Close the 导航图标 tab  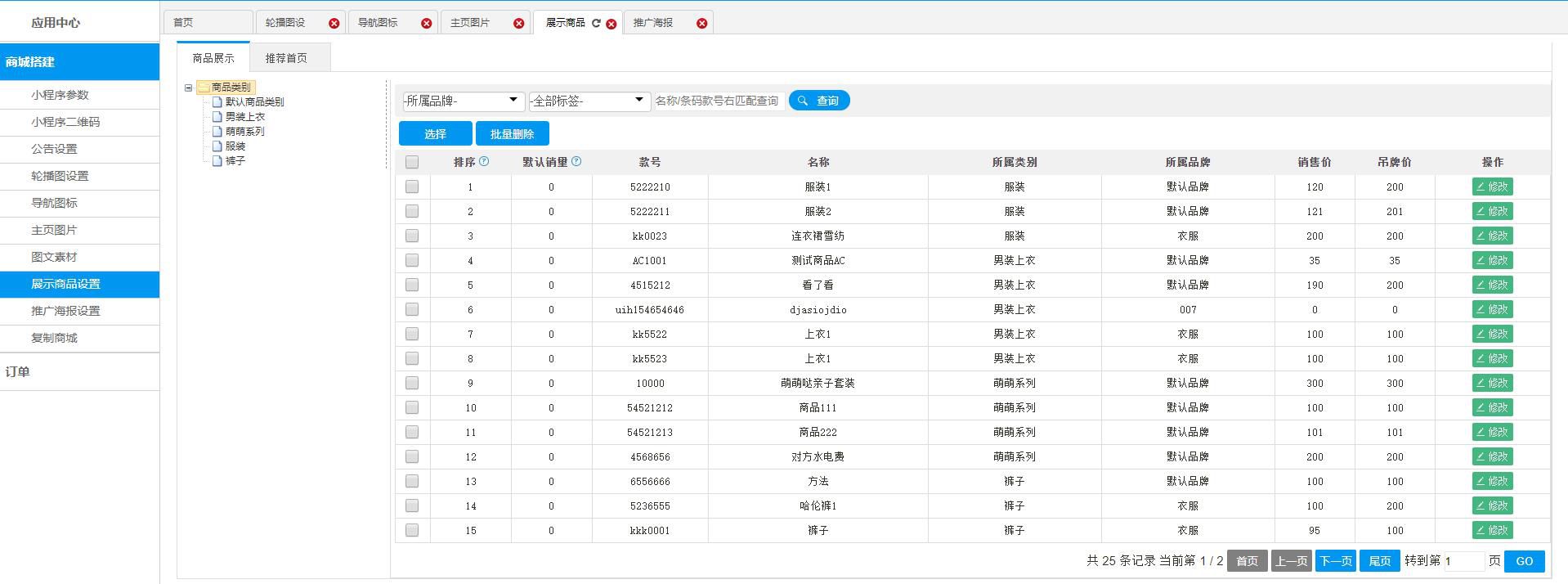click(x=426, y=24)
